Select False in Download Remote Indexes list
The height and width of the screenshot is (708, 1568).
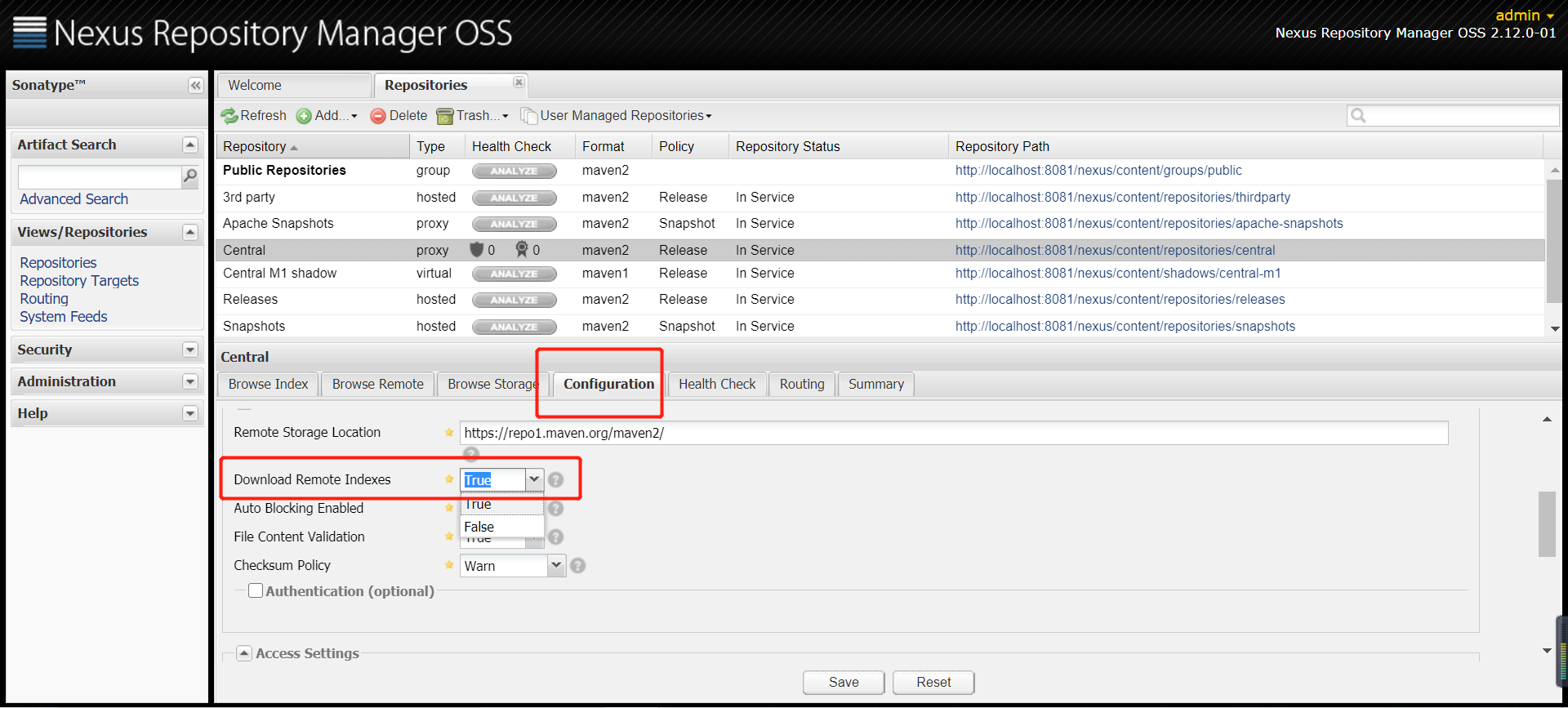click(x=479, y=528)
